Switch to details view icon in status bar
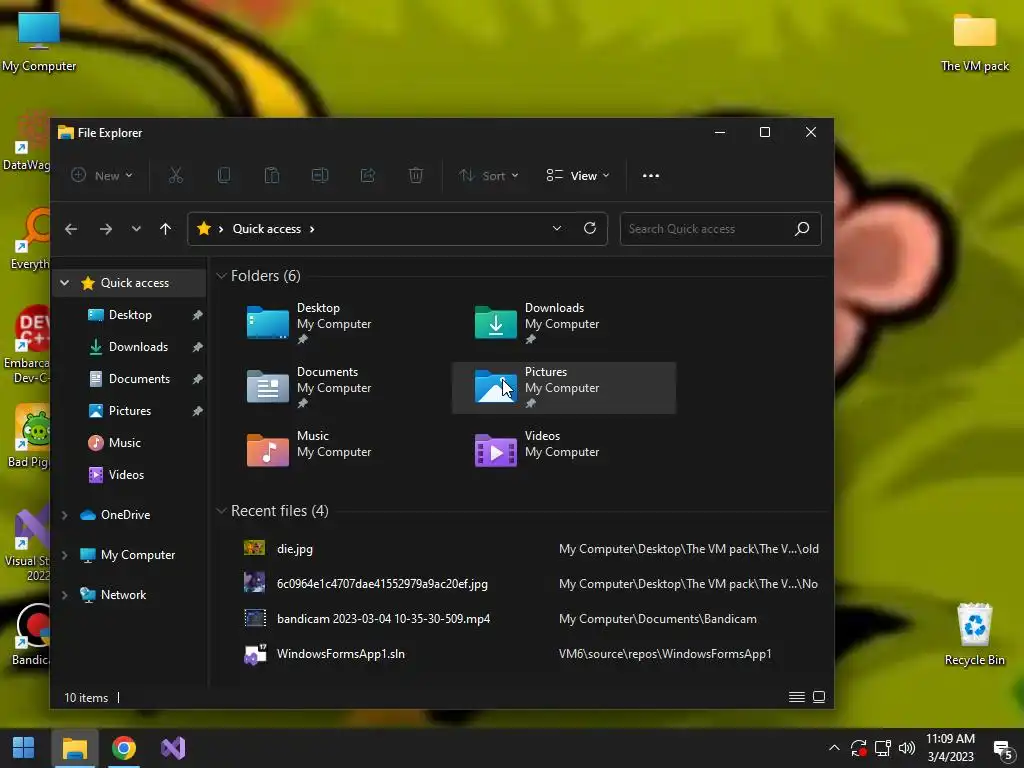1024x768 pixels. tap(797, 697)
